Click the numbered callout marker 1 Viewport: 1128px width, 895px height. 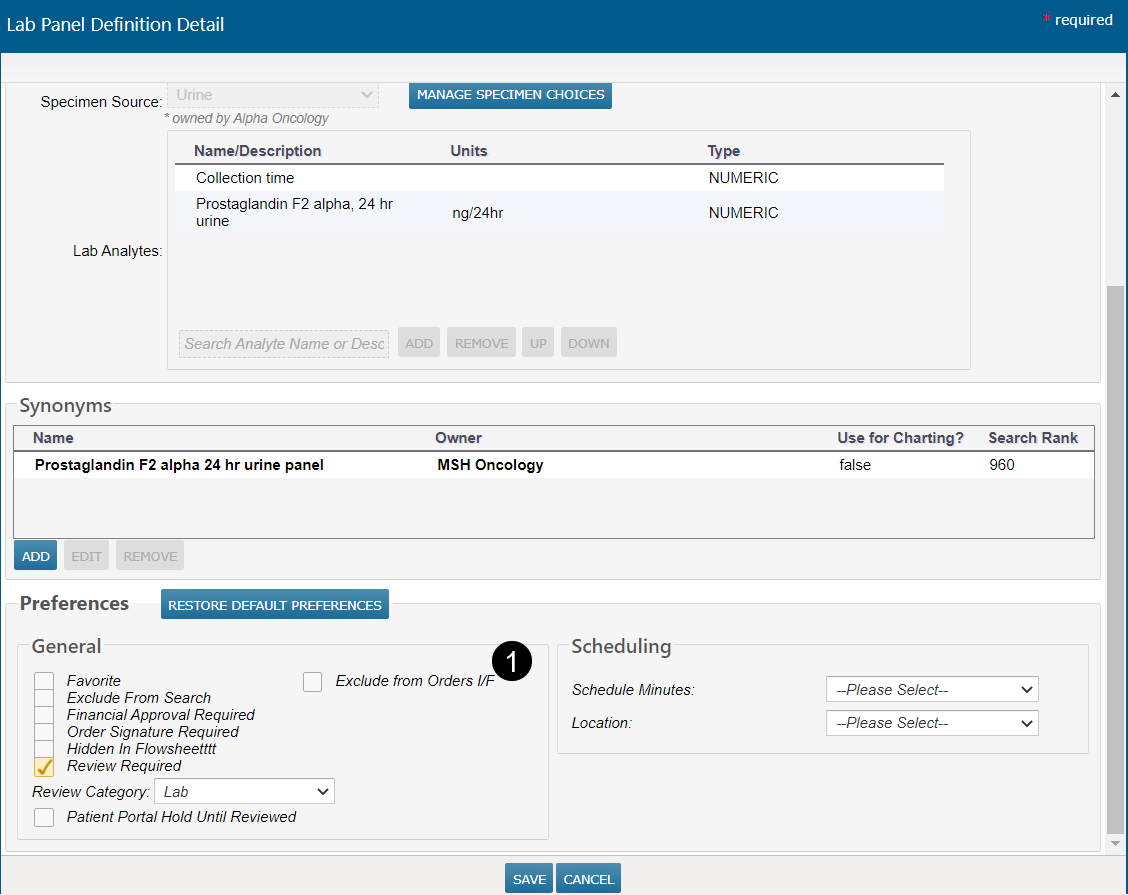click(x=512, y=662)
